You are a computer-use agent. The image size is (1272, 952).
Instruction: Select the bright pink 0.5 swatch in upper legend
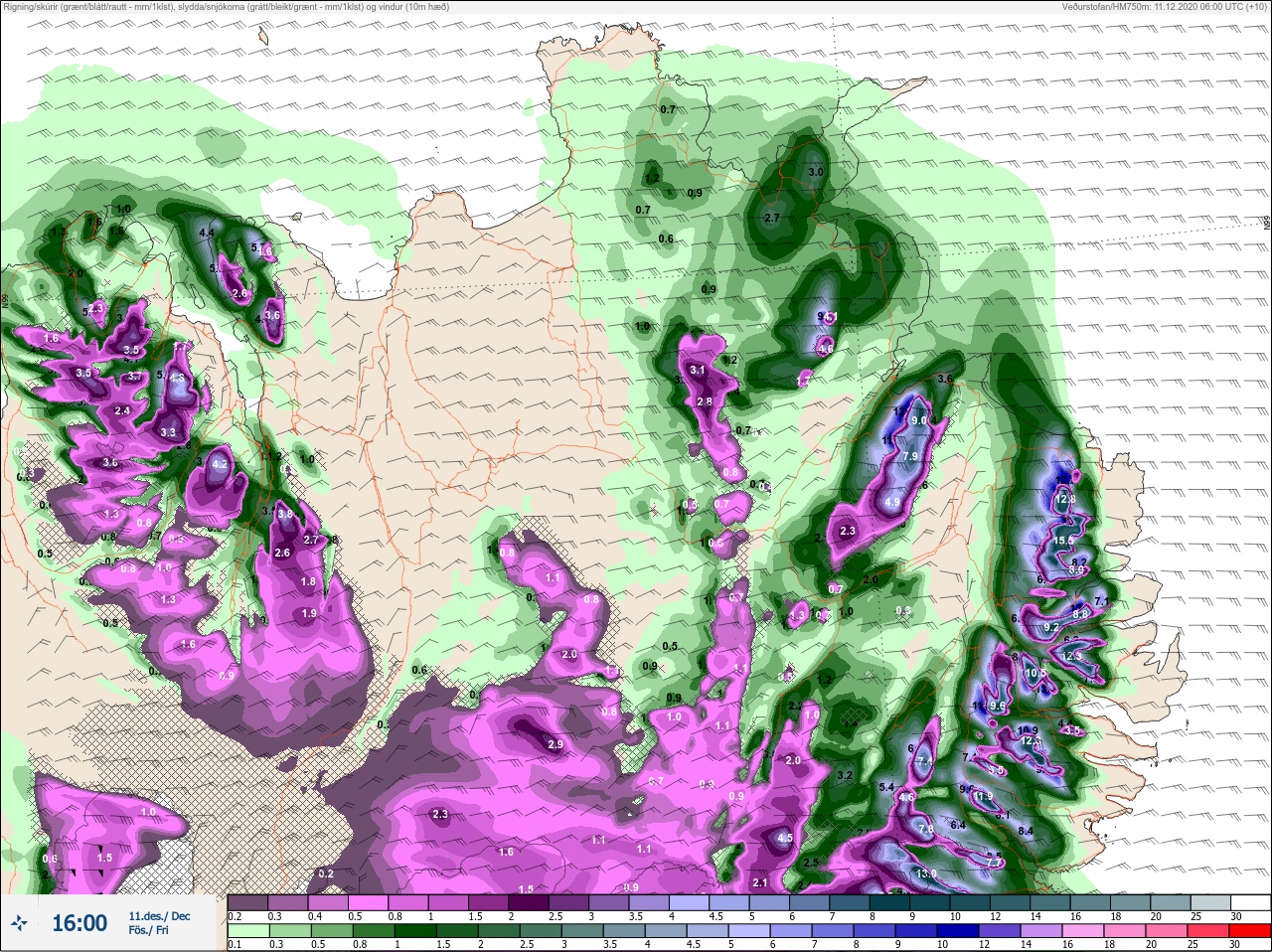coord(368,901)
